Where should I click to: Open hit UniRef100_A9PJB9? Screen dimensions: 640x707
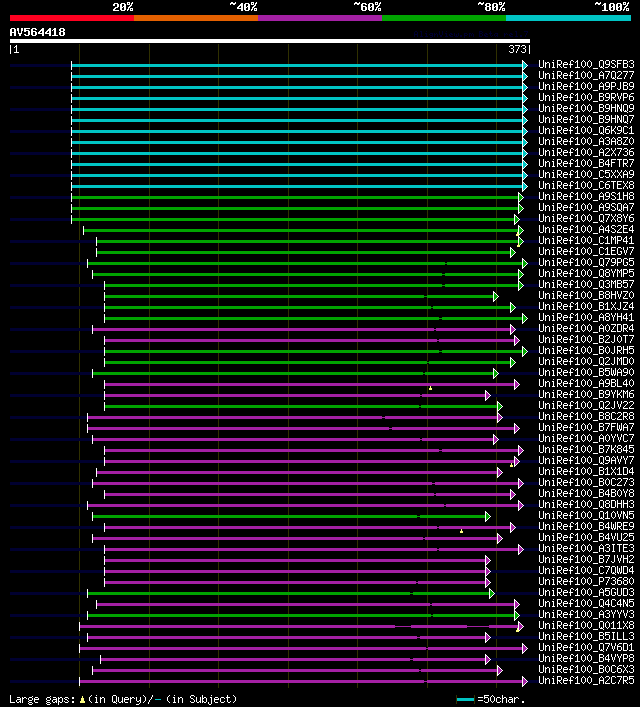[x=586, y=86]
